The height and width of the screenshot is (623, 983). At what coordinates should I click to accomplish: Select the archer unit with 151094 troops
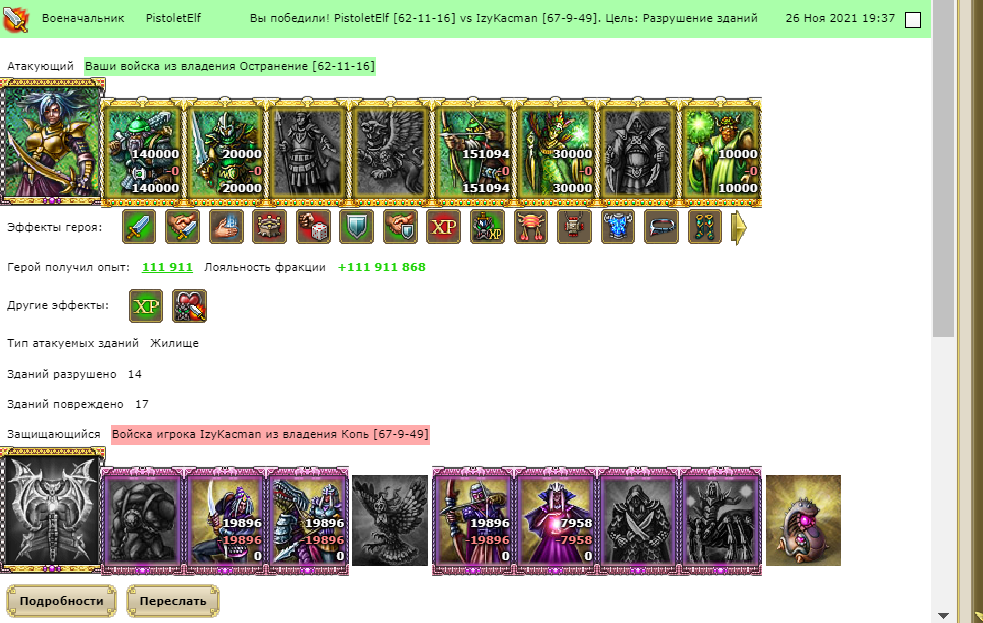click(x=473, y=152)
